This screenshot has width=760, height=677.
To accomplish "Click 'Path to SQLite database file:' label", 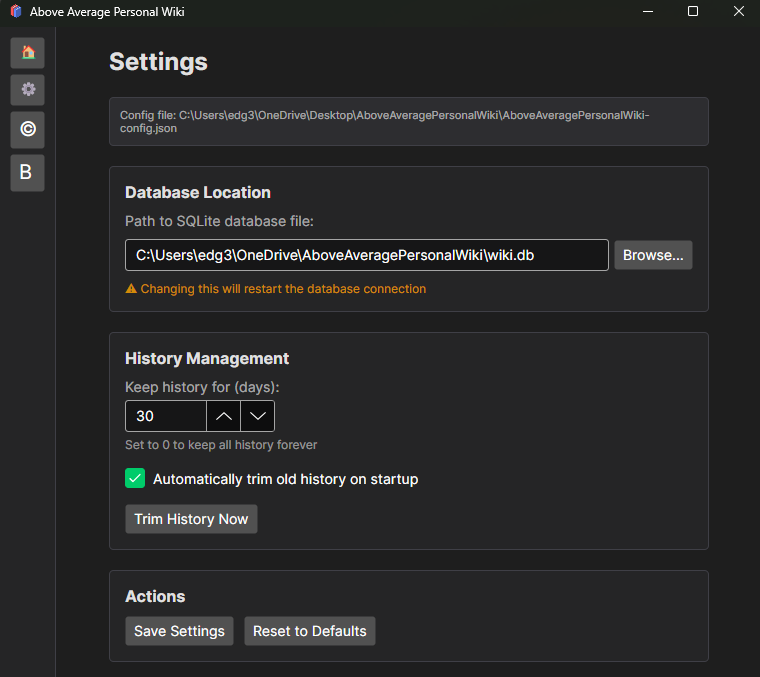I will [219, 221].
